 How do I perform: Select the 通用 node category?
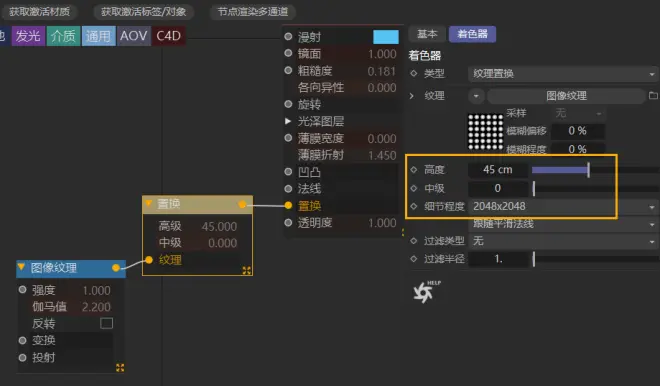pos(98,36)
